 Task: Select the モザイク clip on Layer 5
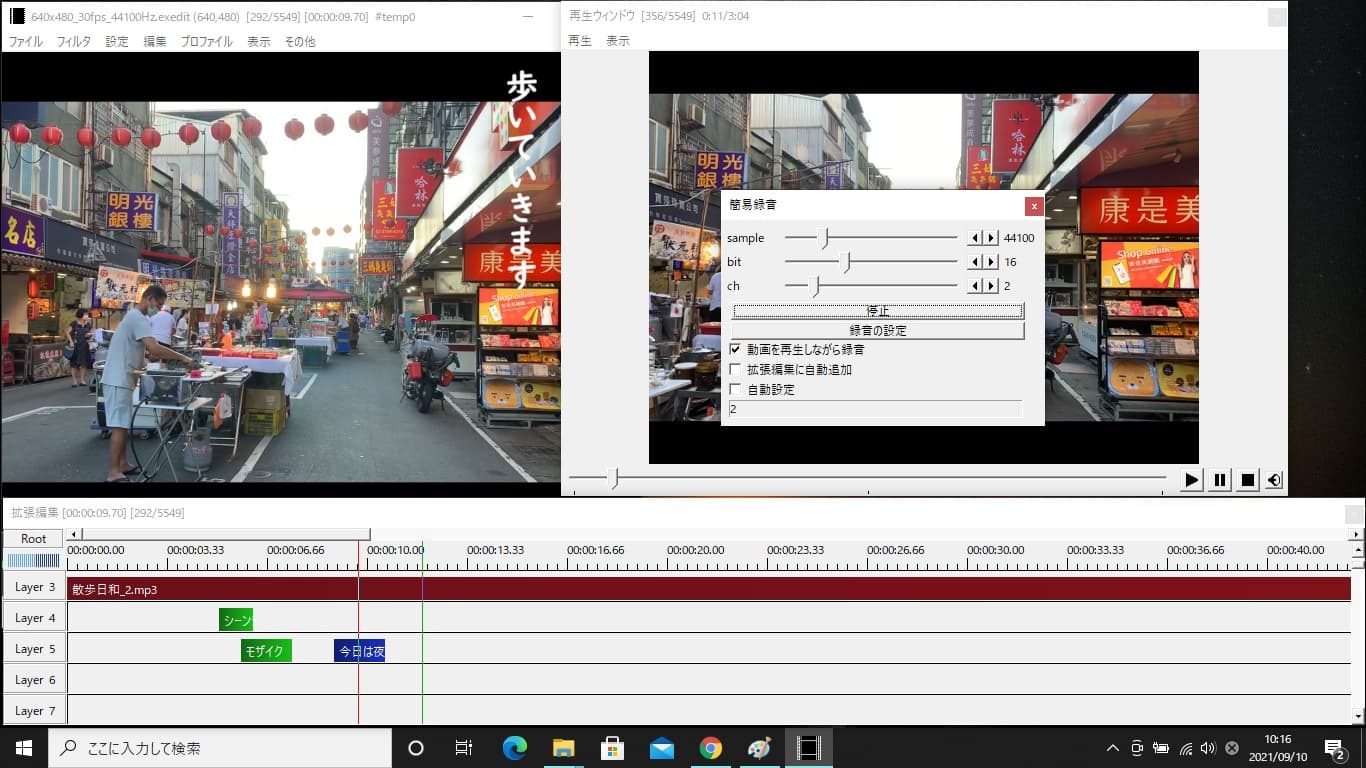pyautogui.click(x=266, y=651)
